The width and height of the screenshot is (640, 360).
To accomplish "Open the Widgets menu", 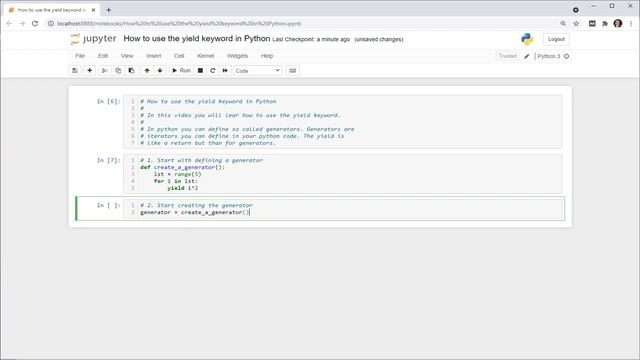I will click(x=237, y=56).
